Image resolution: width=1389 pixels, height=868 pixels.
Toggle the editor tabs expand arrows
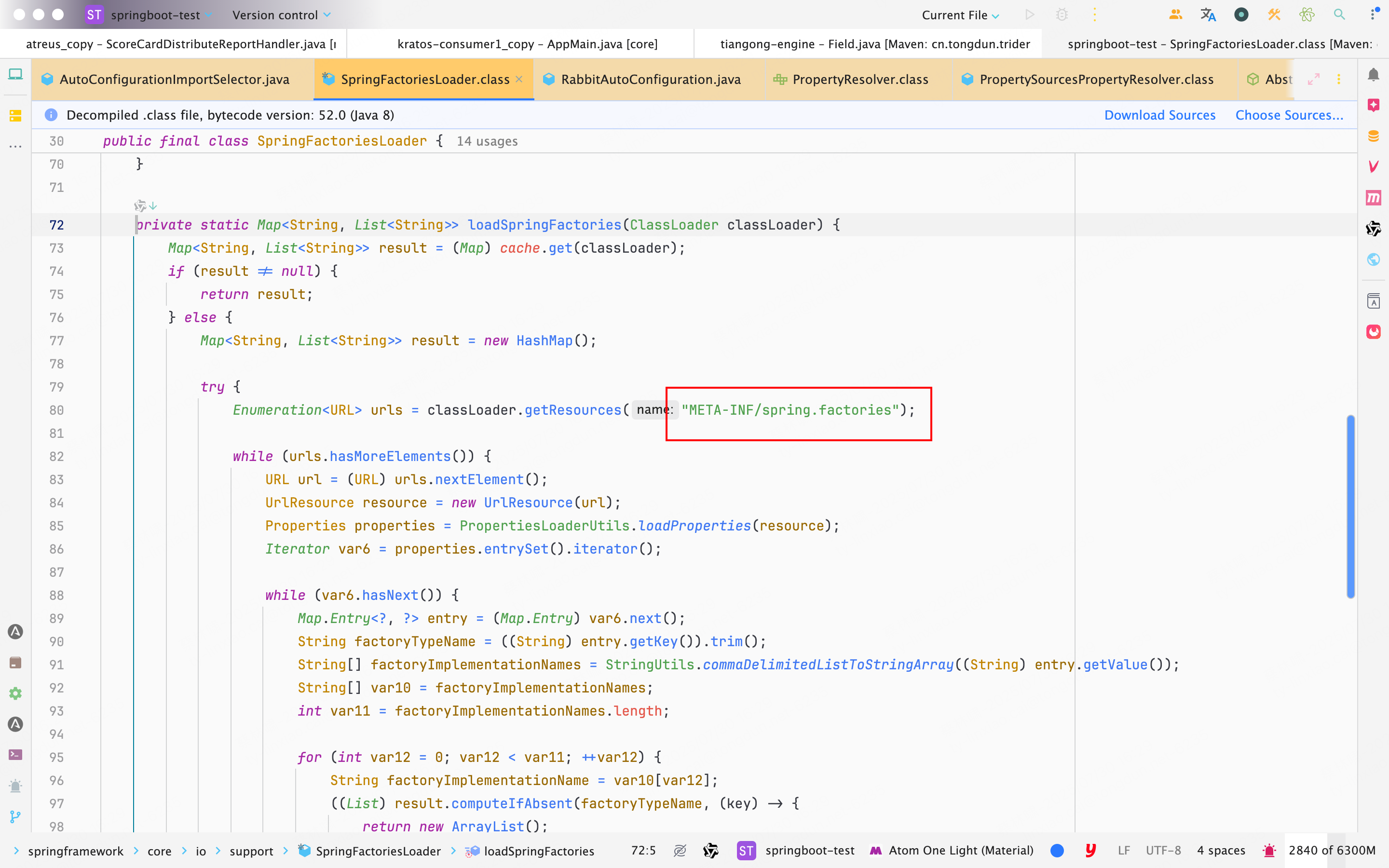[x=1313, y=79]
